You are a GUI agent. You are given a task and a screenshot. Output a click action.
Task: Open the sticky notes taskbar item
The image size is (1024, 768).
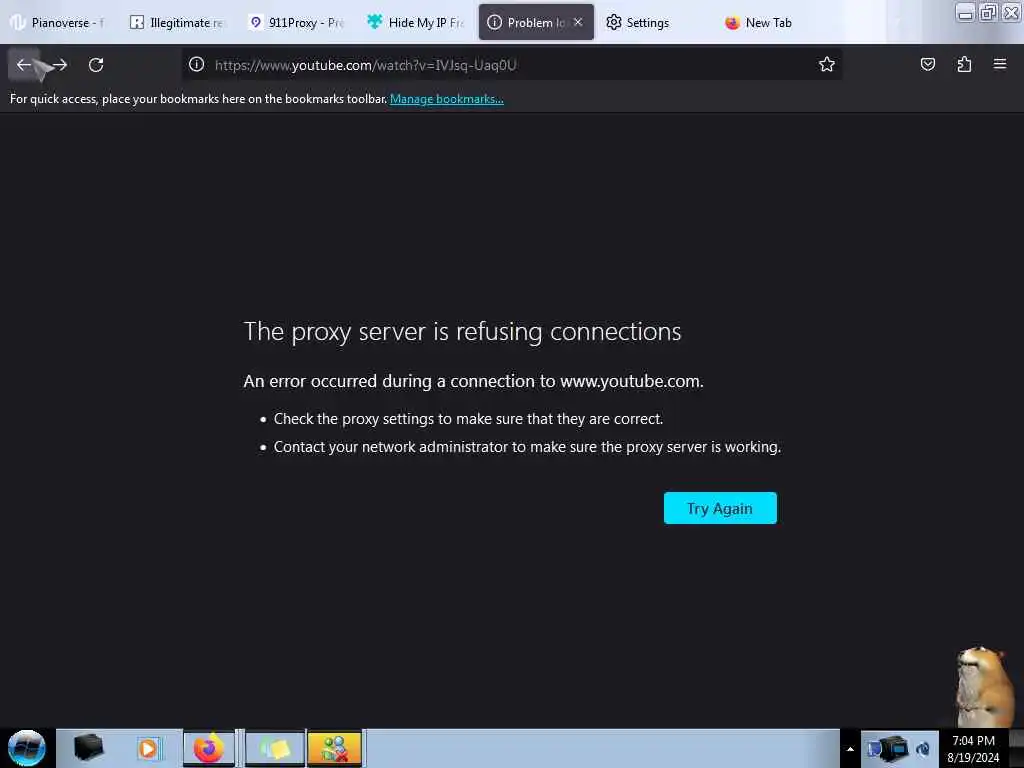pos(275,748)
